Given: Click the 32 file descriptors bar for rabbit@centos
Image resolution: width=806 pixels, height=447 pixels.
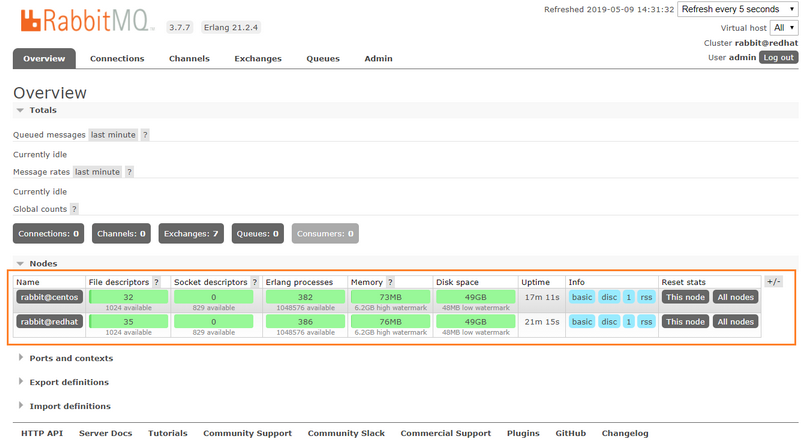Looking at the screenshot, I should [129, 297].
